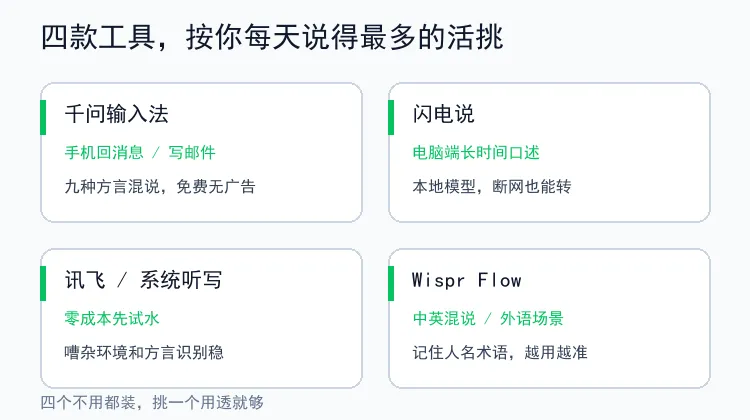The width and height of the screenshot is (750, 420).
Task: Click the green 外语场景 label
Action: coord(532,319)
